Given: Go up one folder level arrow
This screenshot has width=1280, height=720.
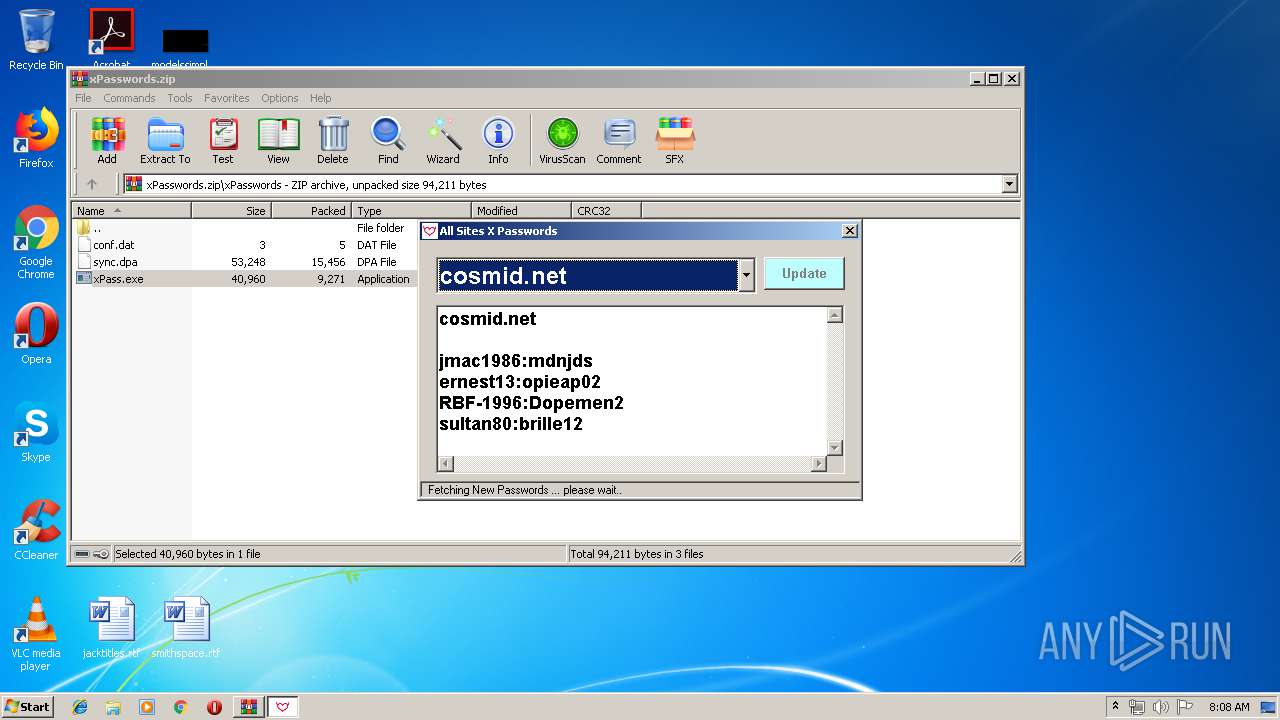Looking at the screenshot, I should [x=92, y=184].
